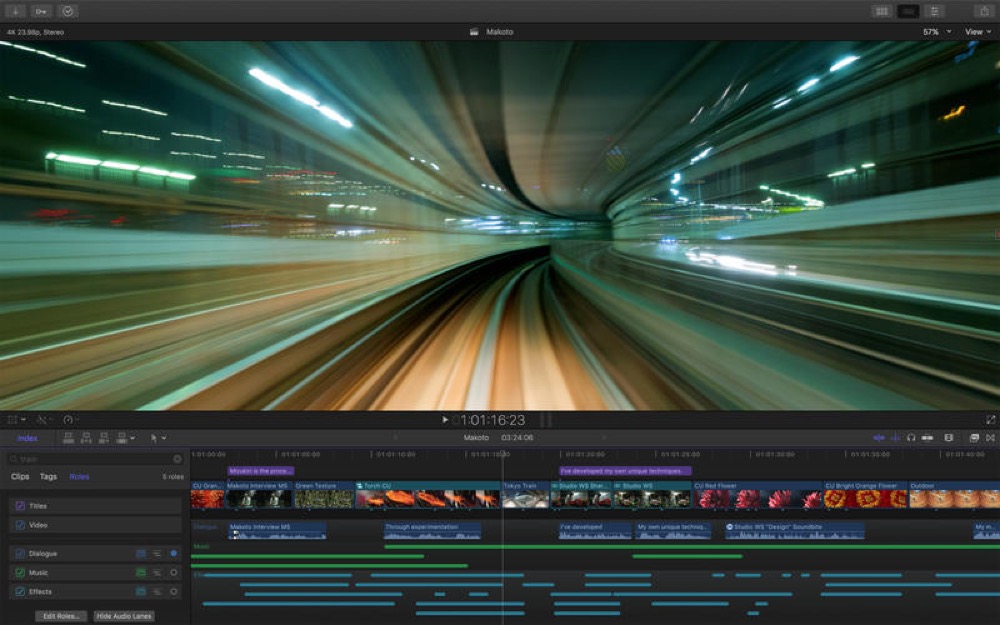The image size is (1000, 625).
Task: Switch to the Tags tab
Action: point(48,476)
